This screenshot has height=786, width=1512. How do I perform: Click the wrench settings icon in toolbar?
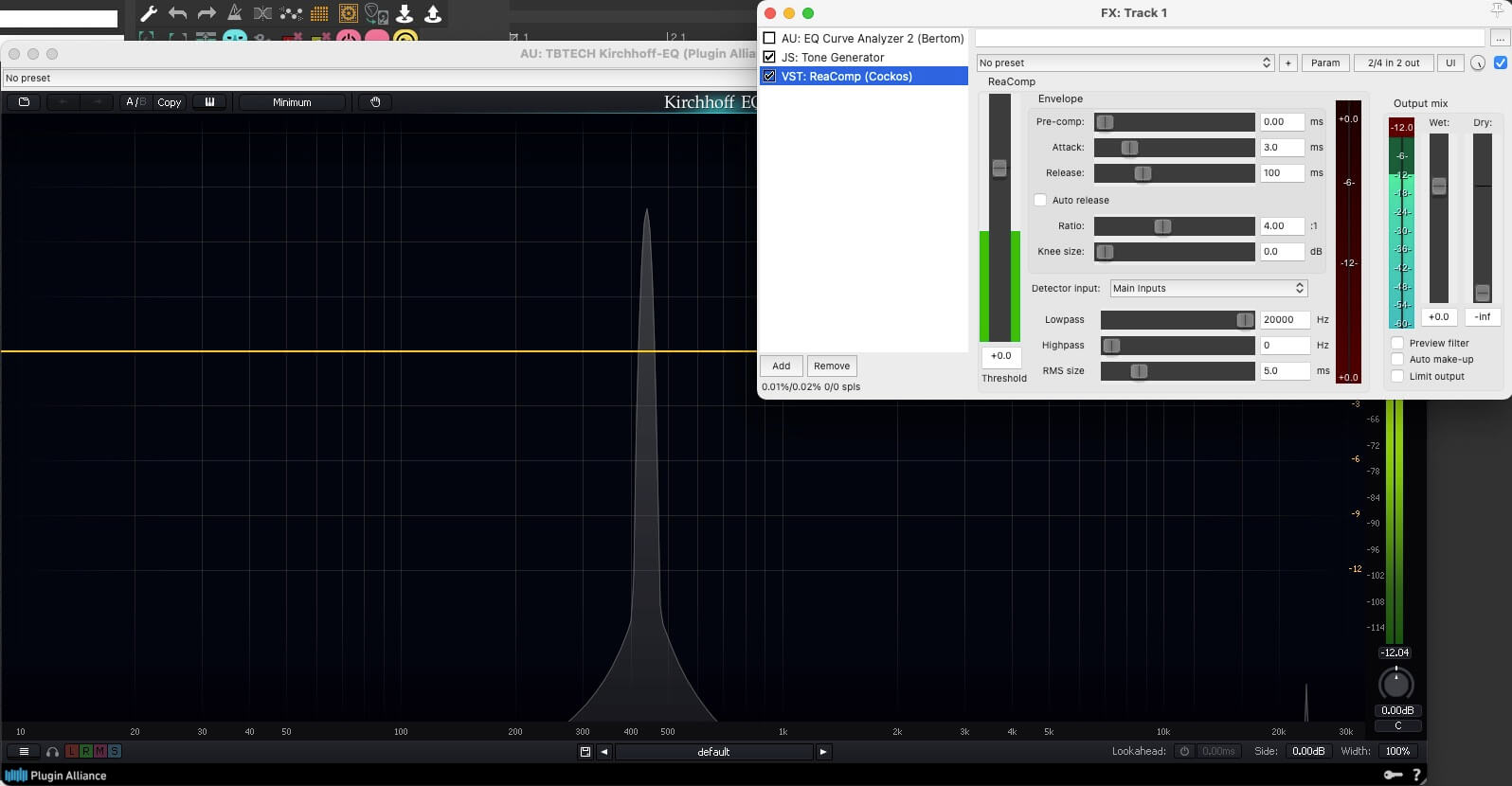pyautogui.click(x=149, y=13)
